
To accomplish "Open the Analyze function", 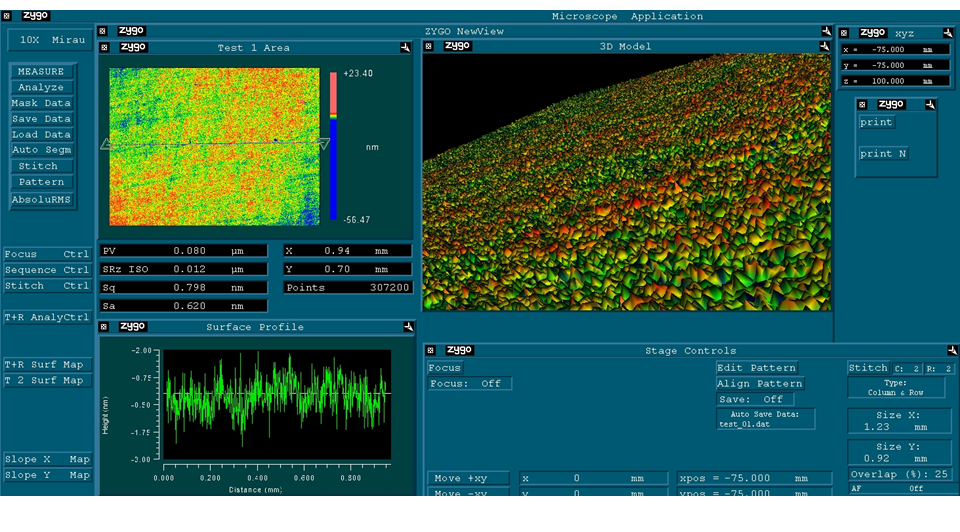I will point(42,88).
